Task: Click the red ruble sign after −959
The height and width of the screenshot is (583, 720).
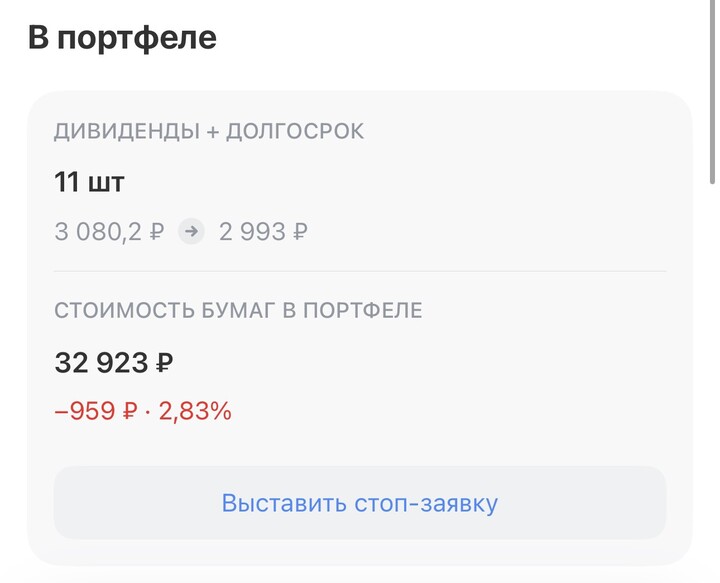Action: coord(129,410)
